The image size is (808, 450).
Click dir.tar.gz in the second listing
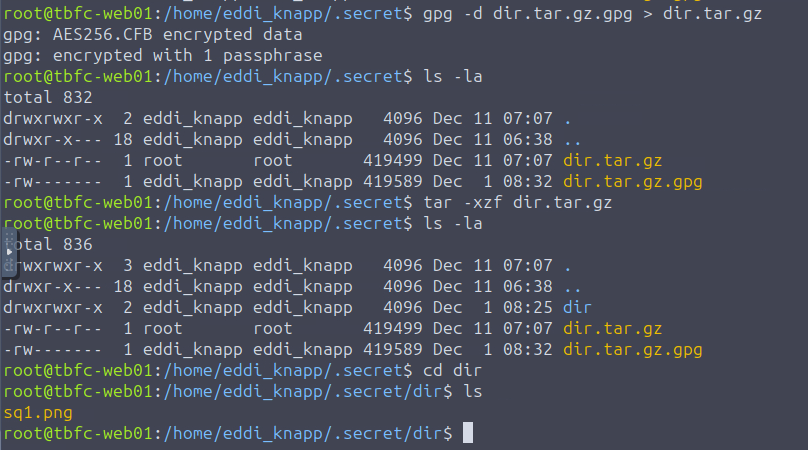[612, 328]
